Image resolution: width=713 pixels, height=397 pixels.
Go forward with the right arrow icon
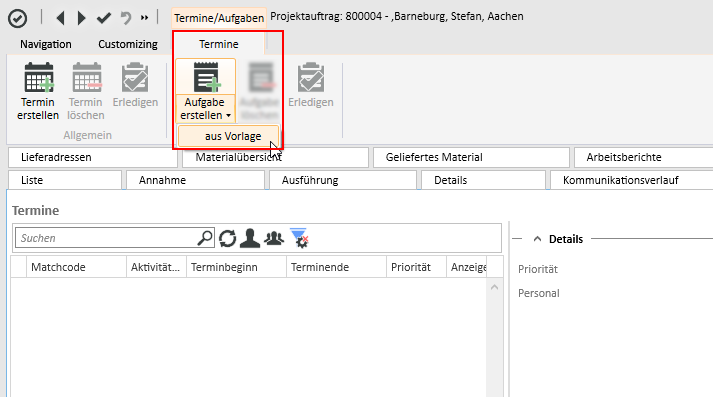coord(81,18)
